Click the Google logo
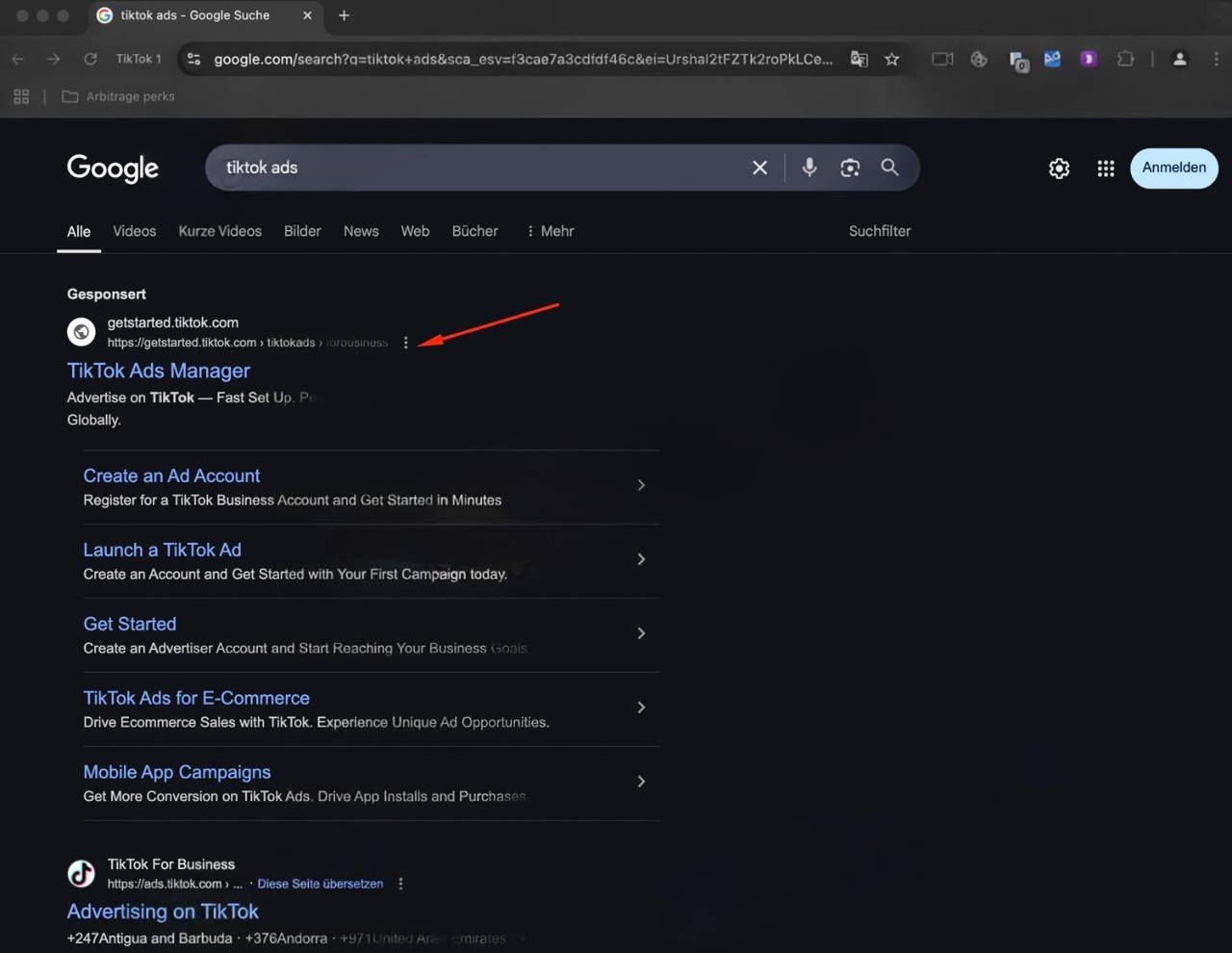1232x953 pixels. [113, 168]
